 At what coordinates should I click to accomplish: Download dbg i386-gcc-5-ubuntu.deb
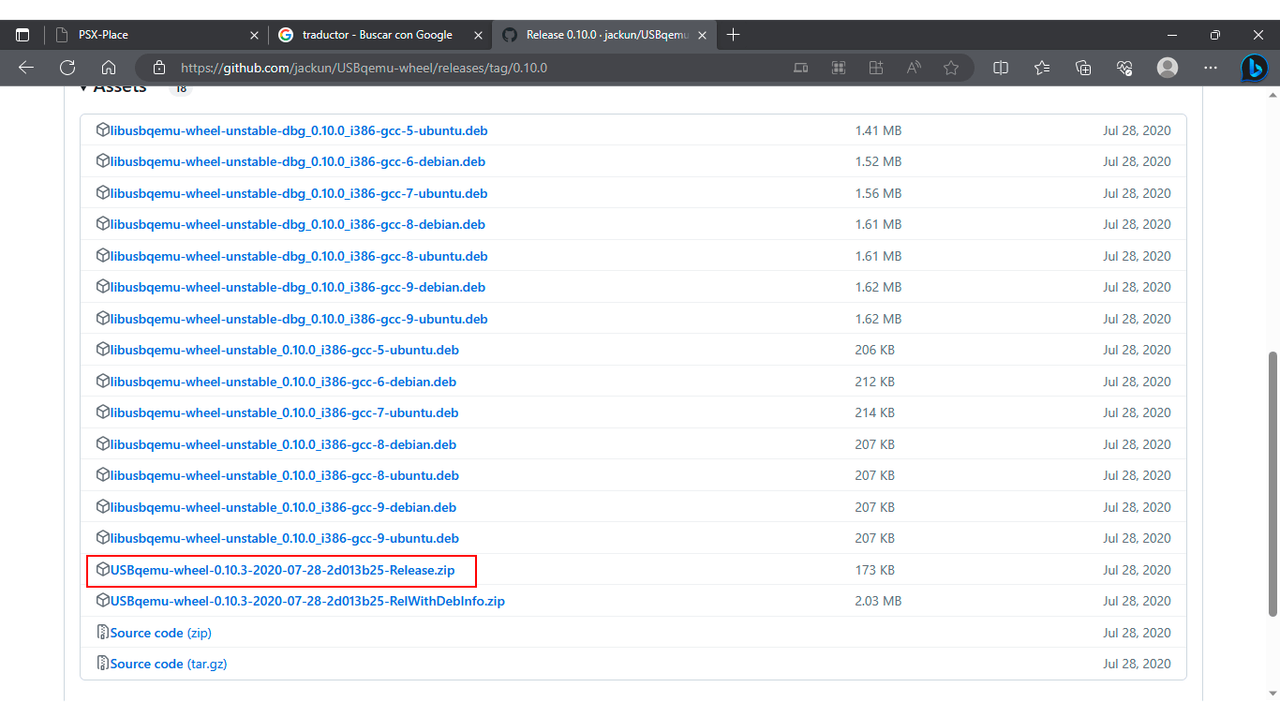pos(299,130)
